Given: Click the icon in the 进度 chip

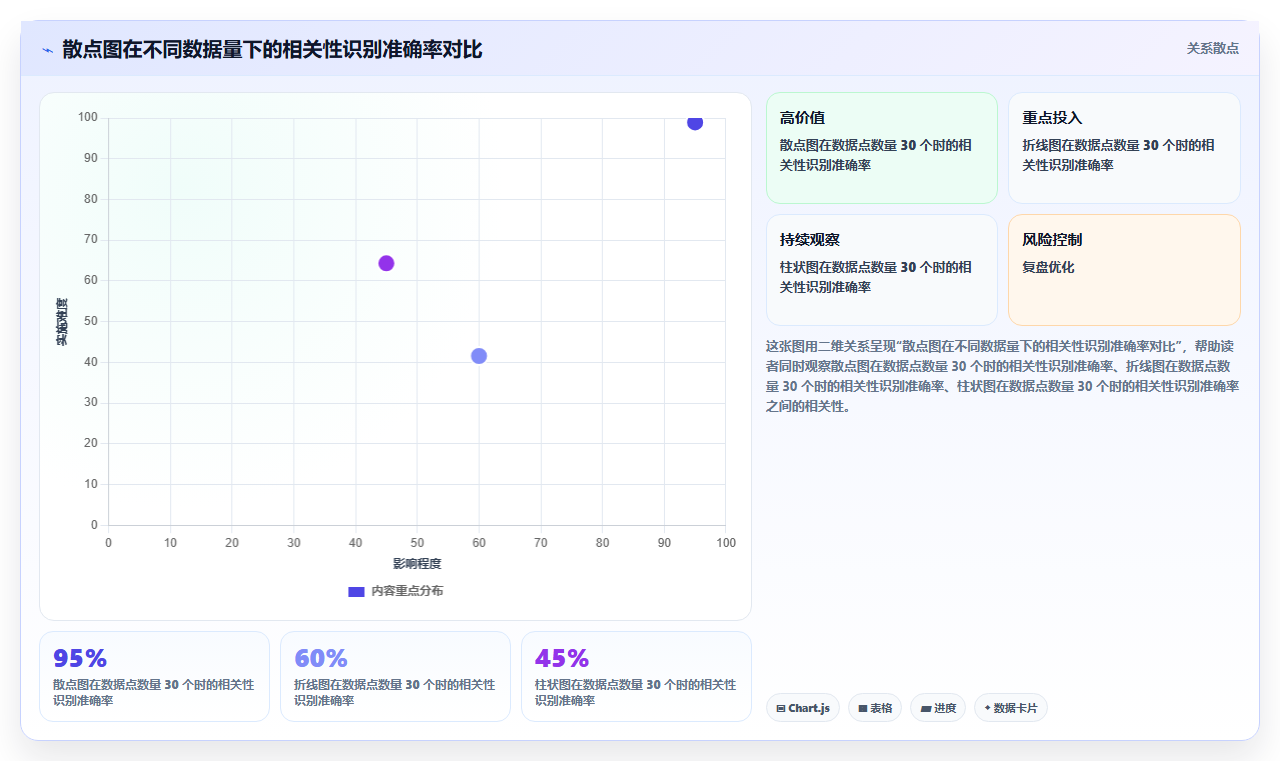Looking at the screenshot, I should pos(926,709).
